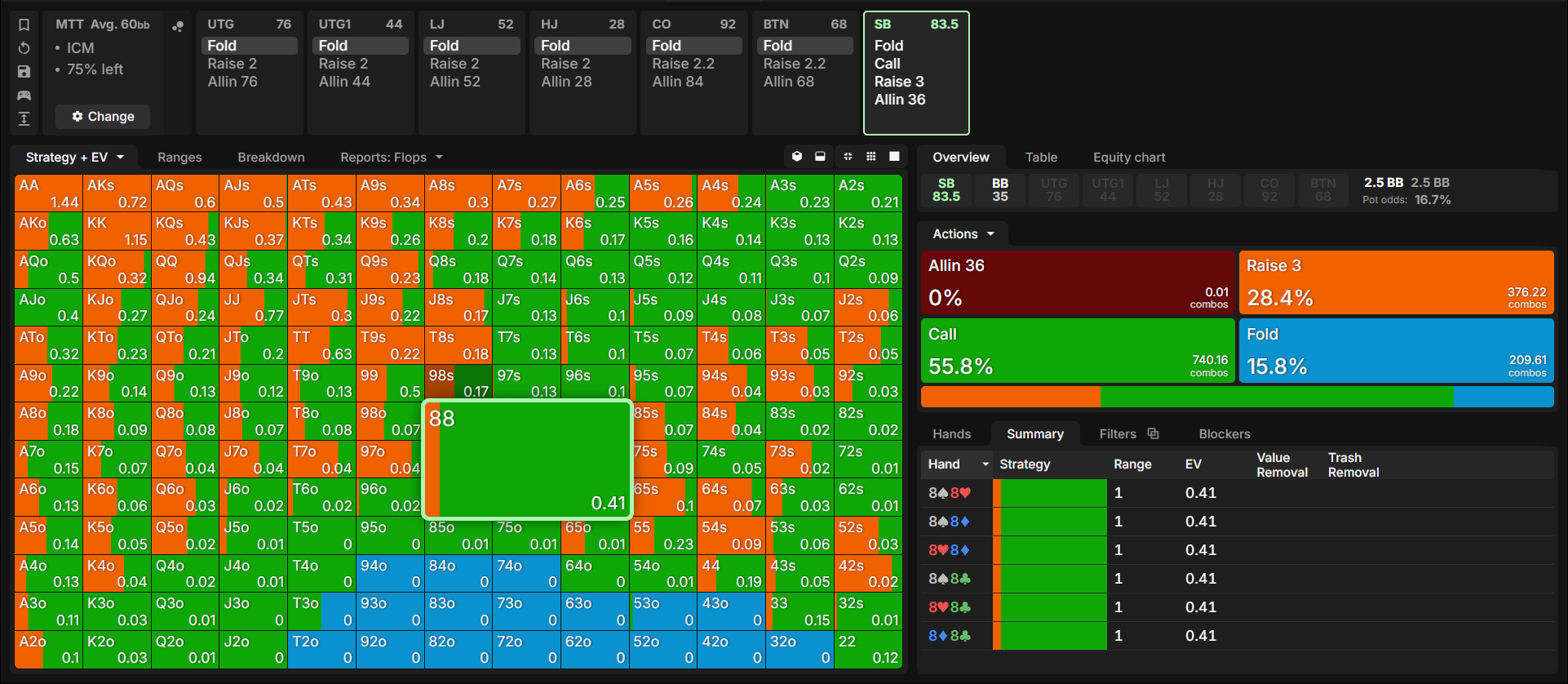The width and height of the screenshot is (1568, 684).
Task: Click the blue segment of the frequency bar
Action: tap(1504, 397)
